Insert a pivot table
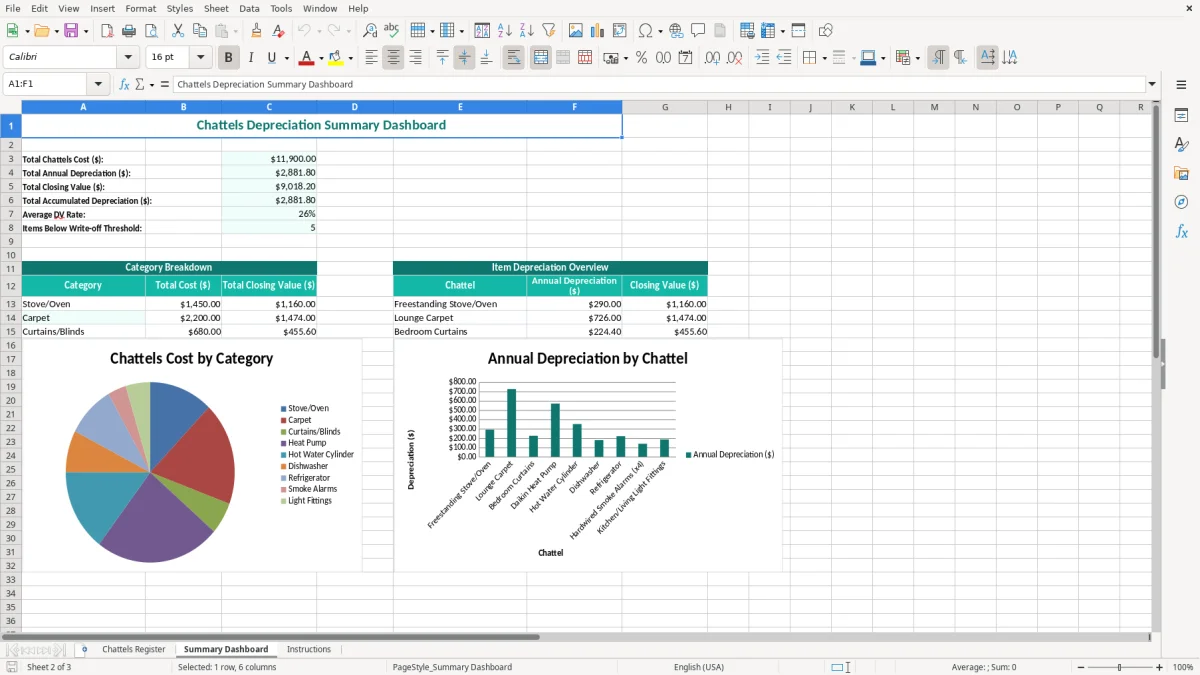 [x=620, y=31]
